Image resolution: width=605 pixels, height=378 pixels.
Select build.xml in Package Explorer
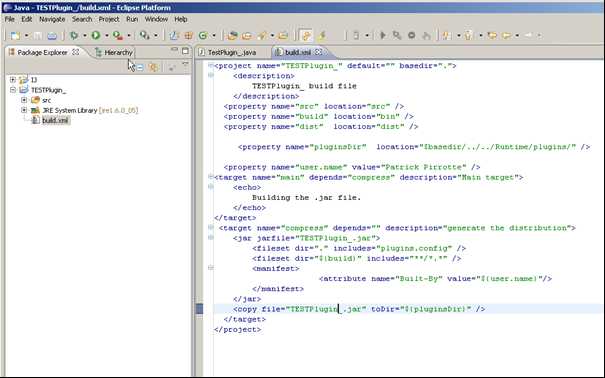coord(55,120)
